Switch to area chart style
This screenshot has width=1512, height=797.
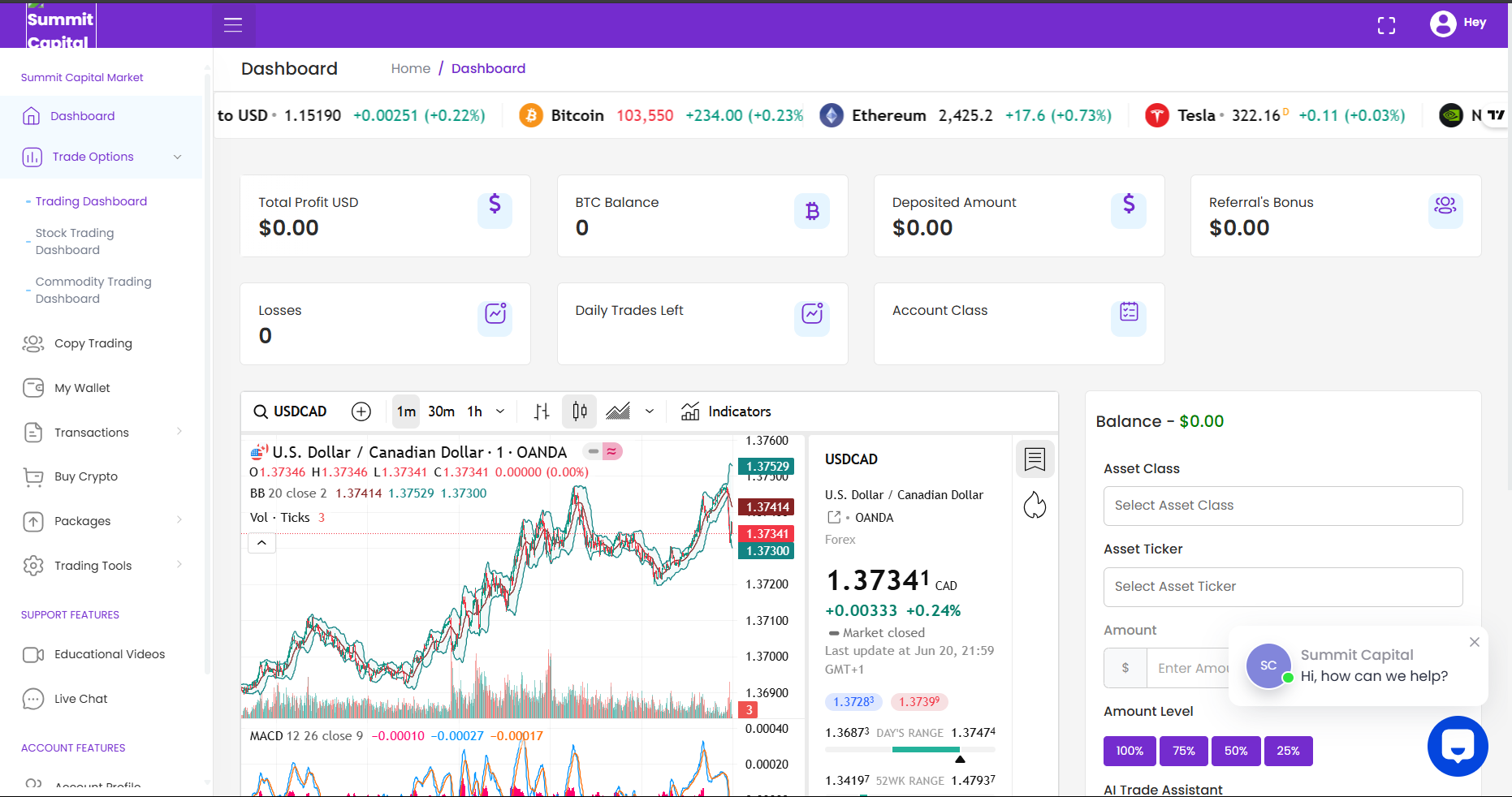click(618, 411)
